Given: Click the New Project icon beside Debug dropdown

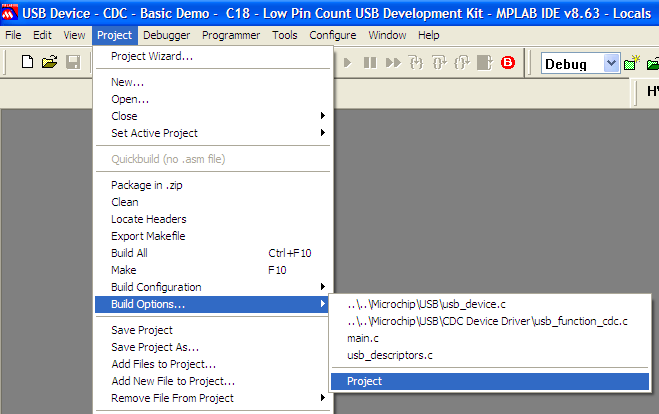Looking at the screenshot, I should (x=631, y=63).
